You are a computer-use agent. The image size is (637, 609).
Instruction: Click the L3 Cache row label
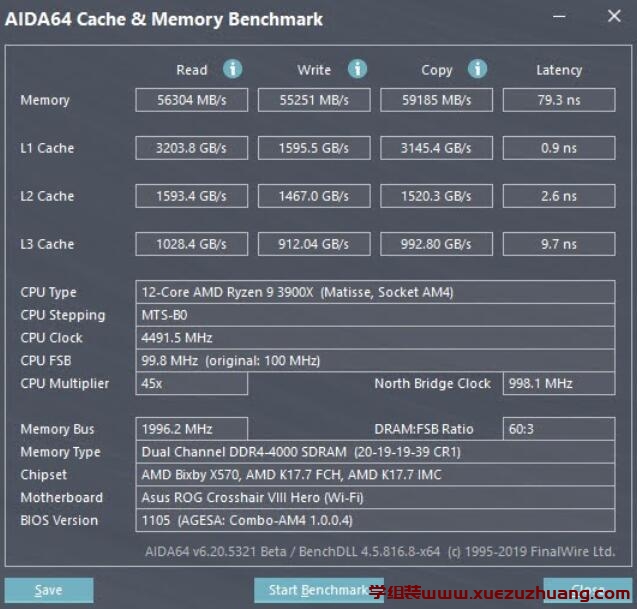pyautogui.click(x=47, y=244)
